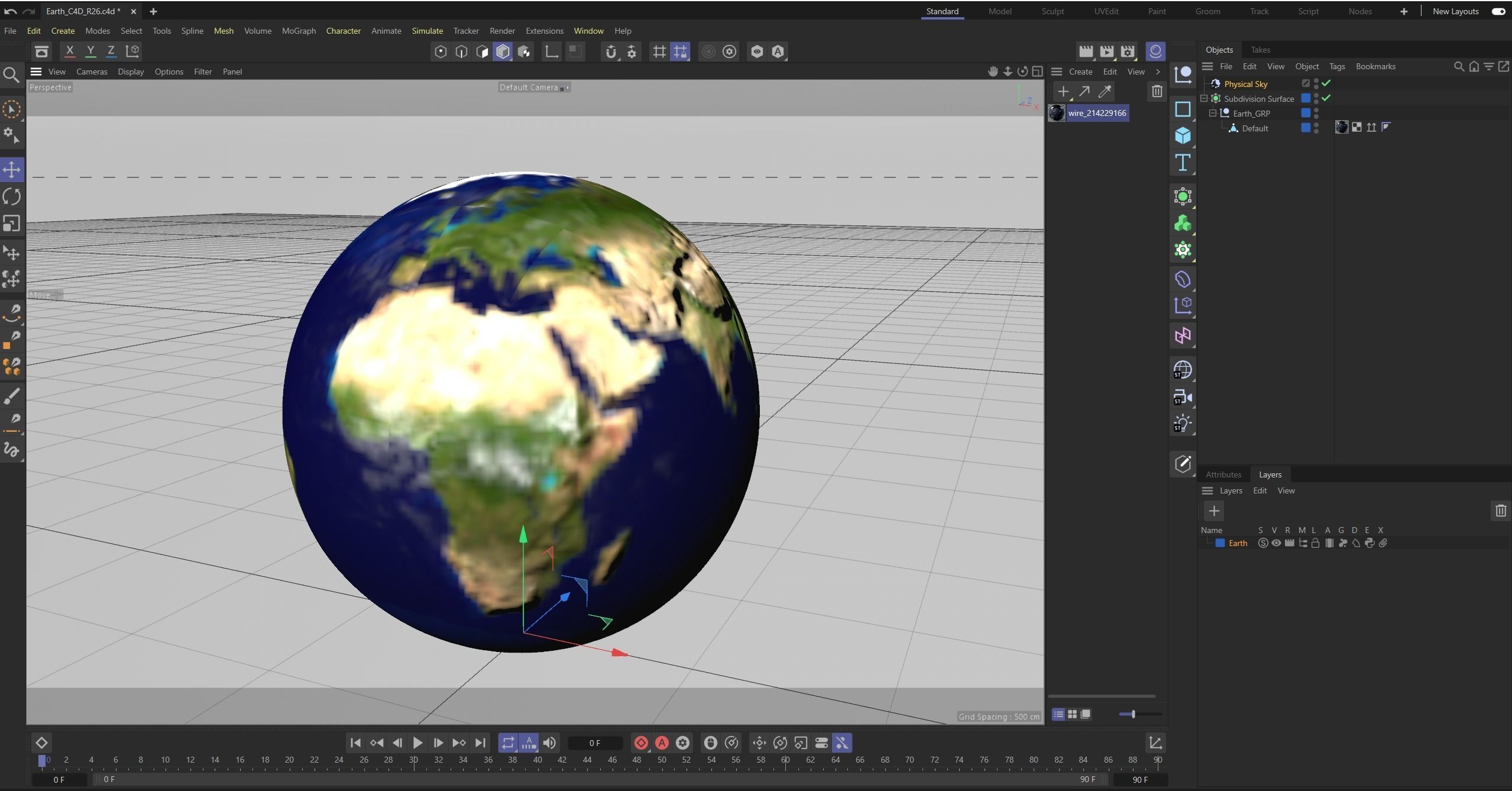This screenshot has width=1512, height=791.
Task: Open the search magnifier tool
Action: click(x=11, y=75)
